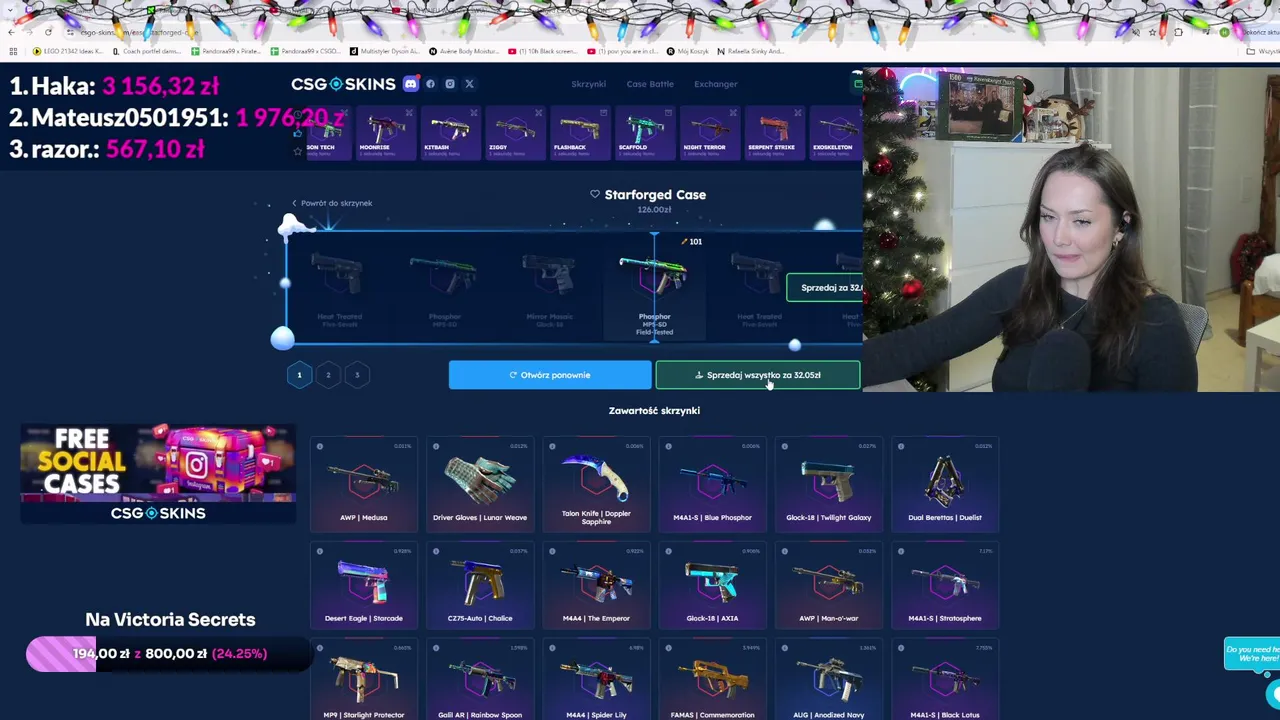Screen dimensions: 1280x720
Task: Open the LEGO 21342 Ideas bookmark
Action: [x=67, y=51]
